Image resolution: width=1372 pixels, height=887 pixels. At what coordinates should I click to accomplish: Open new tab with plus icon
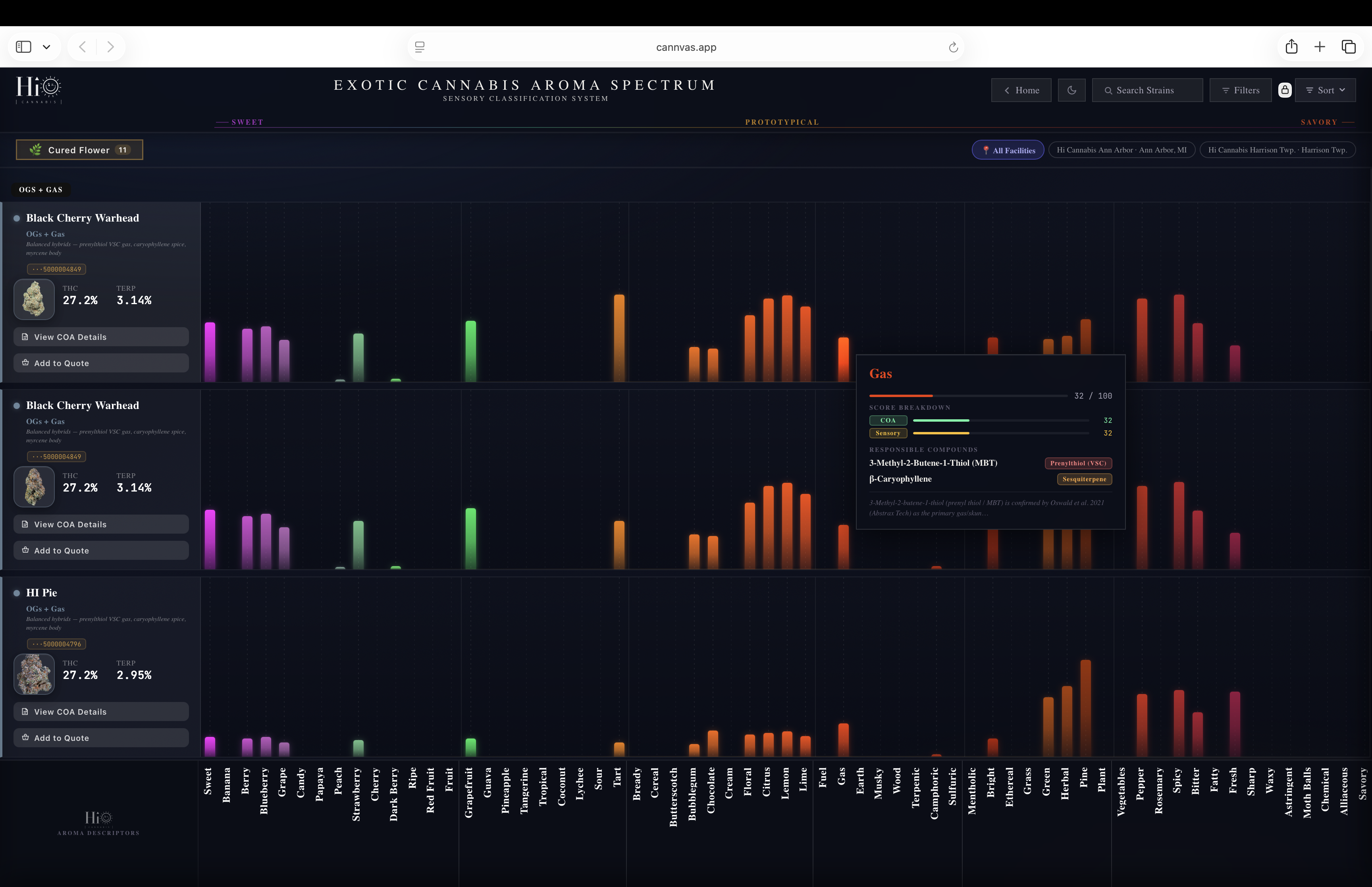pos(1320,47)
